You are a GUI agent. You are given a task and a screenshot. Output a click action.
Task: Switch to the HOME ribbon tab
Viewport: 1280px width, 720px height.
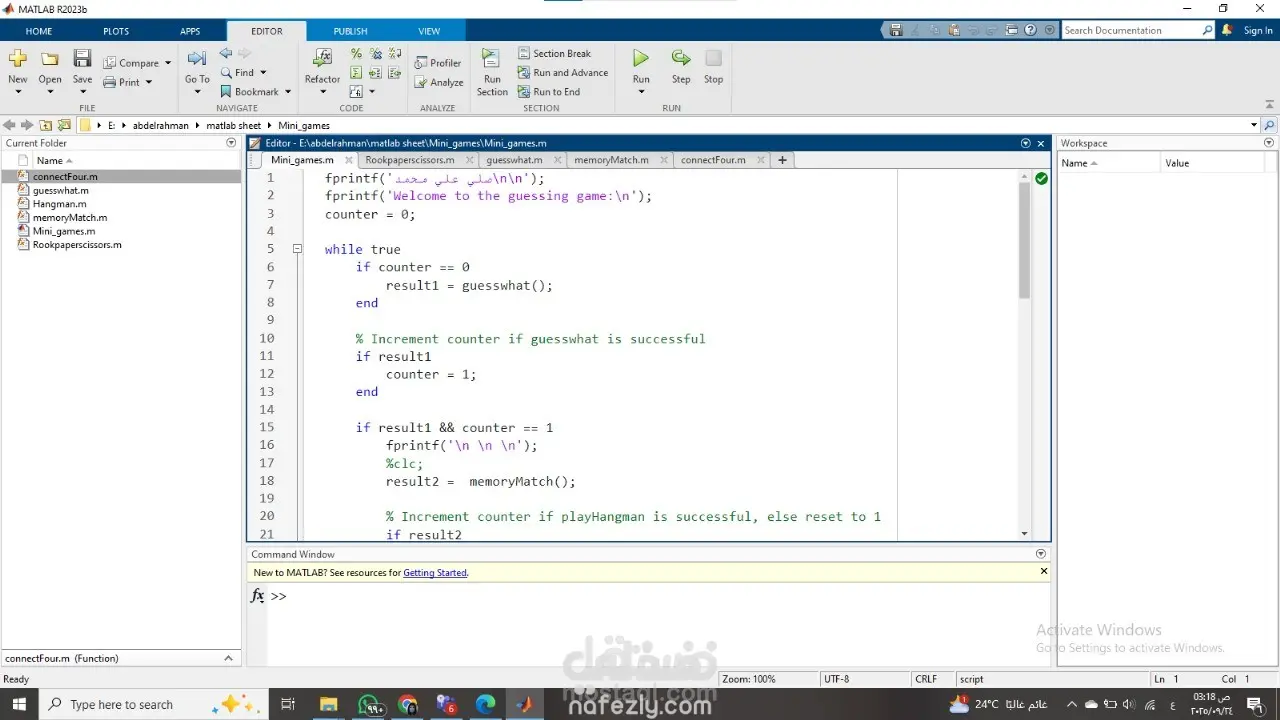pyautogui.click(x=39, y=31)
